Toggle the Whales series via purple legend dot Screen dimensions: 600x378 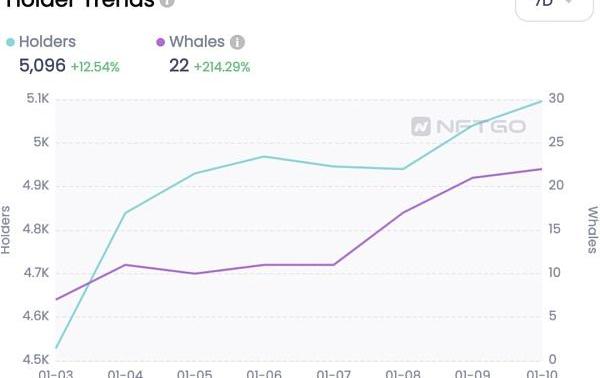[161, 42]
